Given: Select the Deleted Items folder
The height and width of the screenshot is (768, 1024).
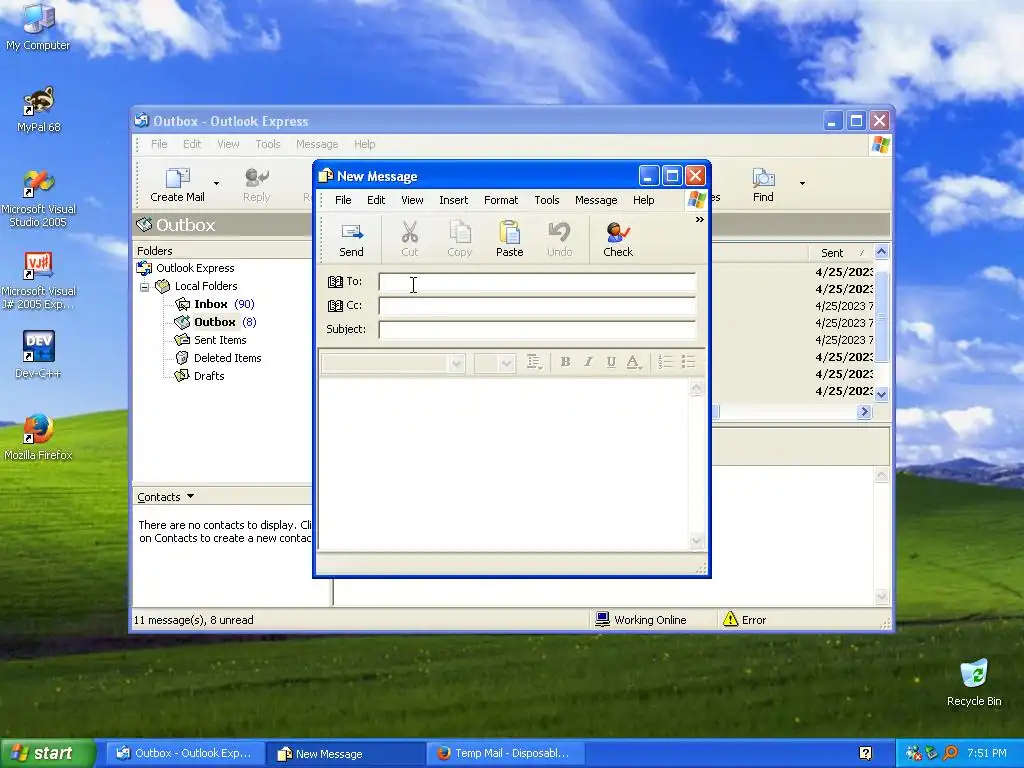Looking at the screenshot, I should [x=227, y=358].
